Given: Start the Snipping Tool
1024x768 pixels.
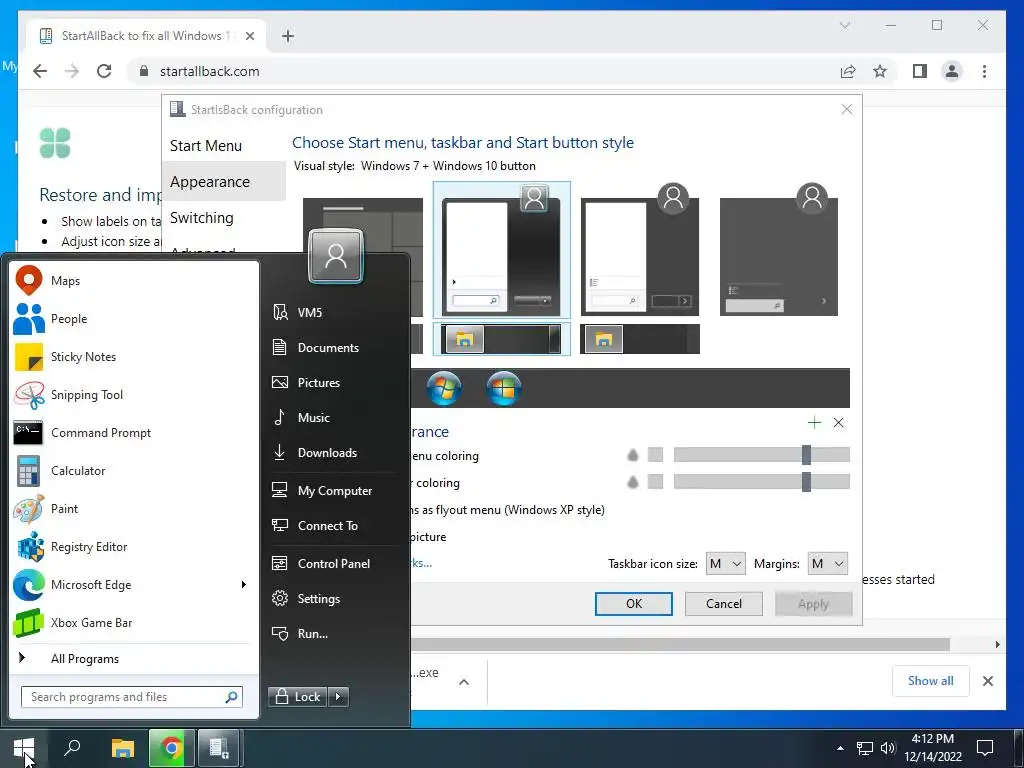Looking at the screenshot, I should tap(134, 394).
